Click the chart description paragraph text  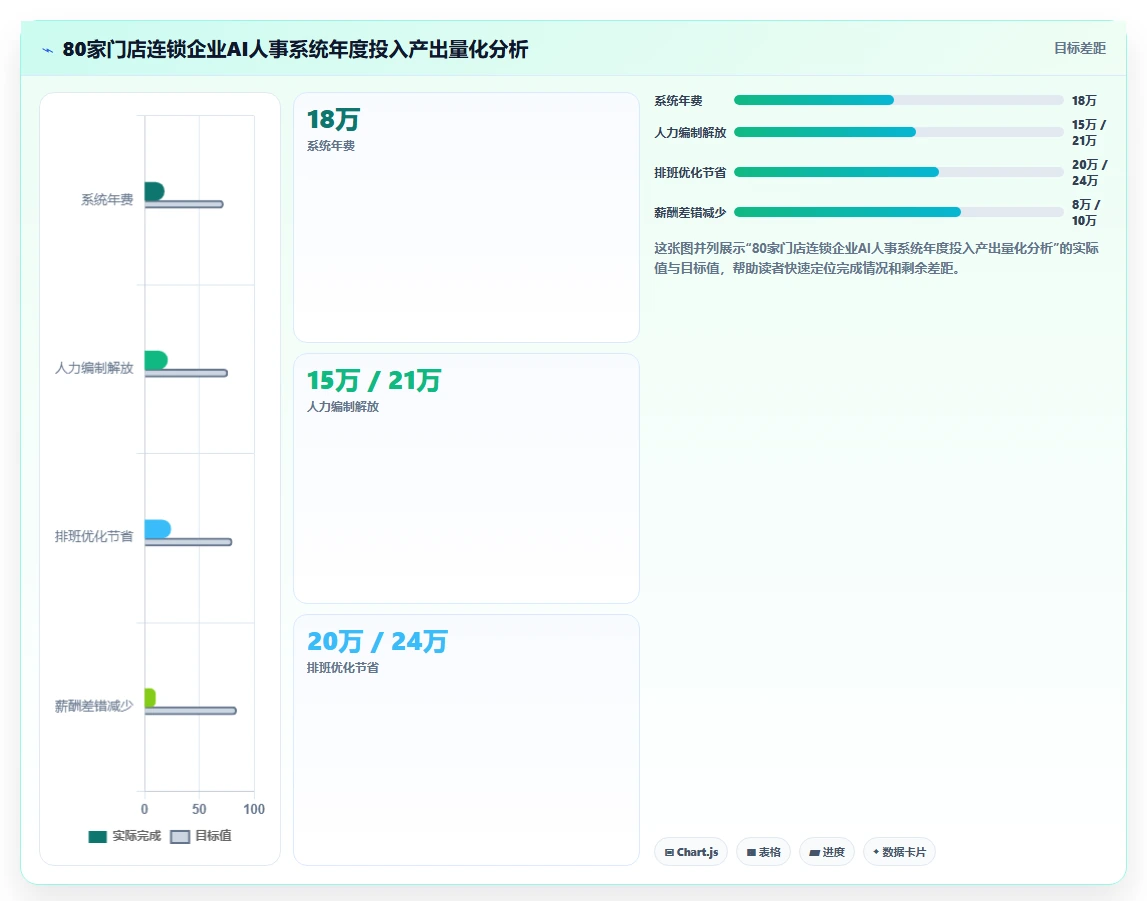[x=876, y=258]
